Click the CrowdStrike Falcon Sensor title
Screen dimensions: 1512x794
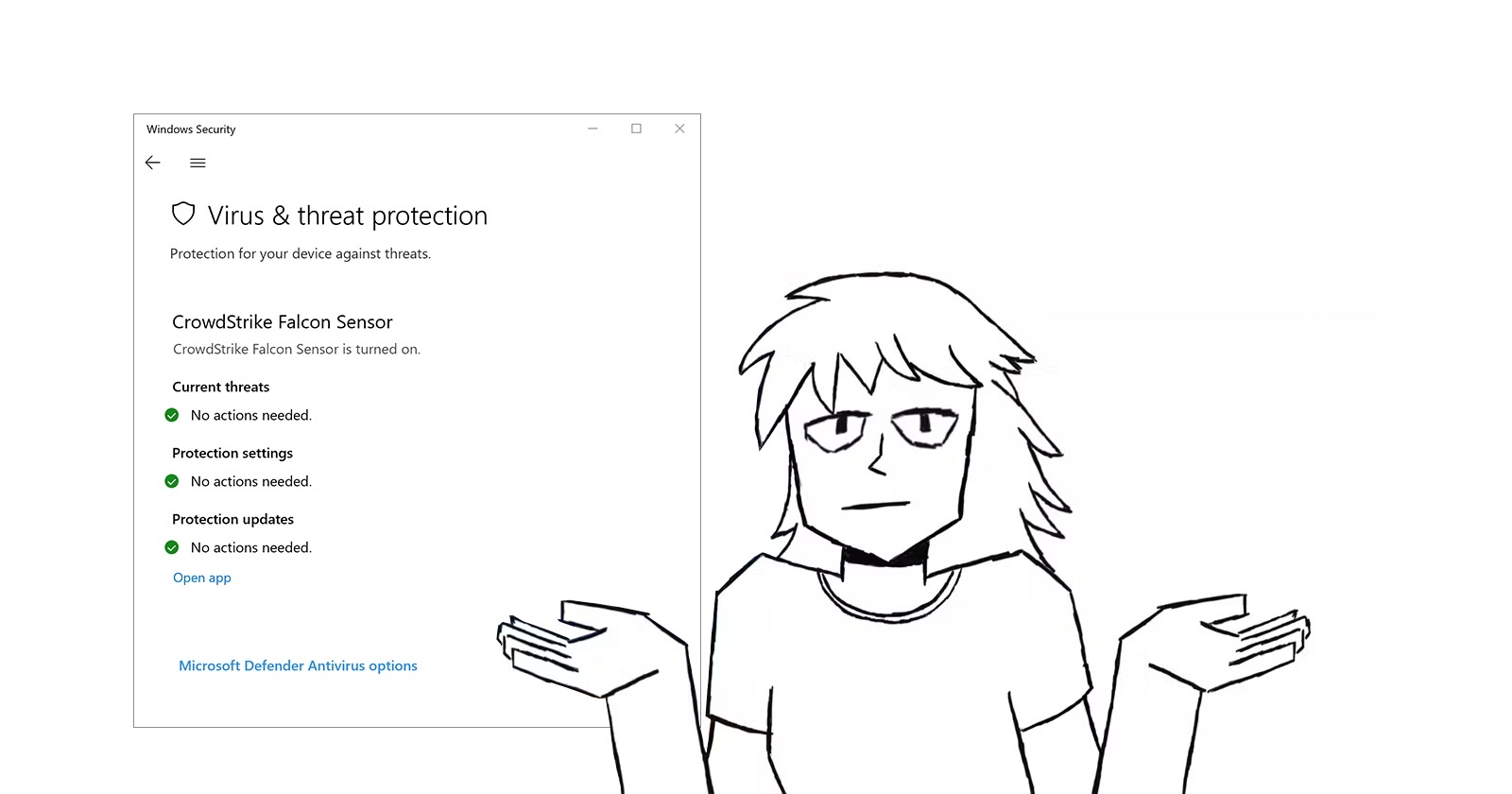click(x=283, y=322)
